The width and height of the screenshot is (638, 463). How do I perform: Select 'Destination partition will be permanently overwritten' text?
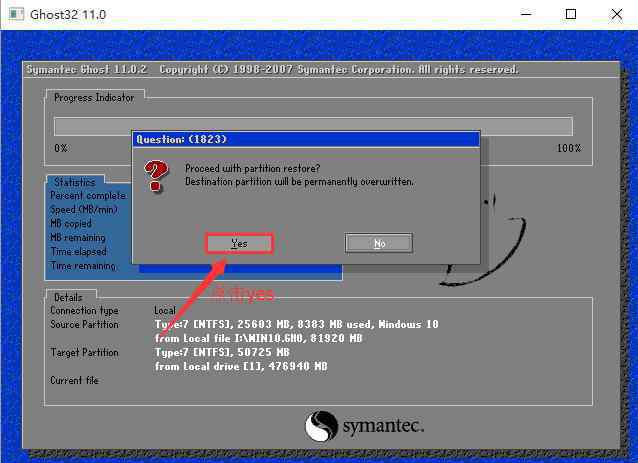click(299, 181)
